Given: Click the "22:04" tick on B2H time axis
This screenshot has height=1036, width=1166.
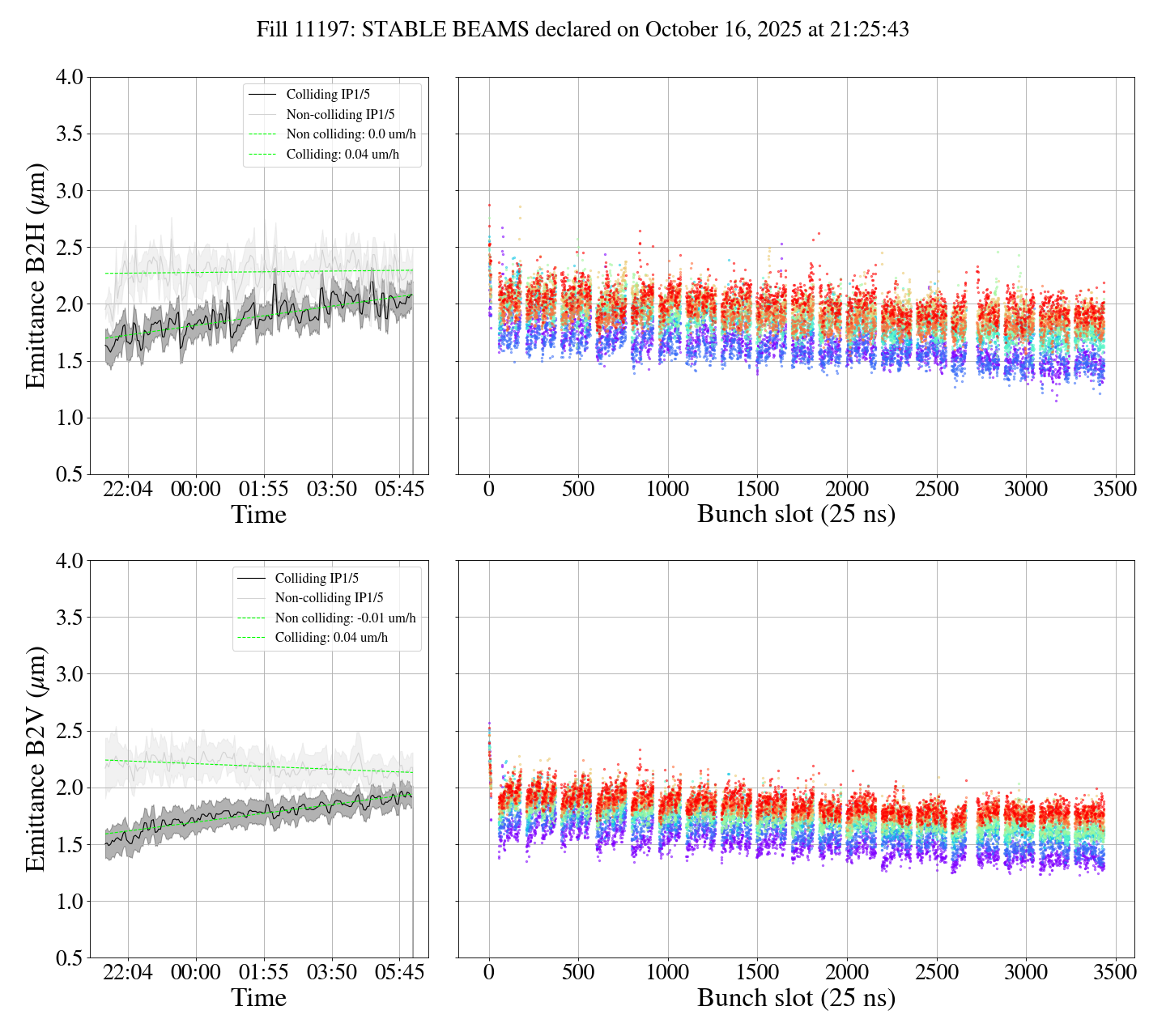Looking at the screenshot, I should 128,490.
